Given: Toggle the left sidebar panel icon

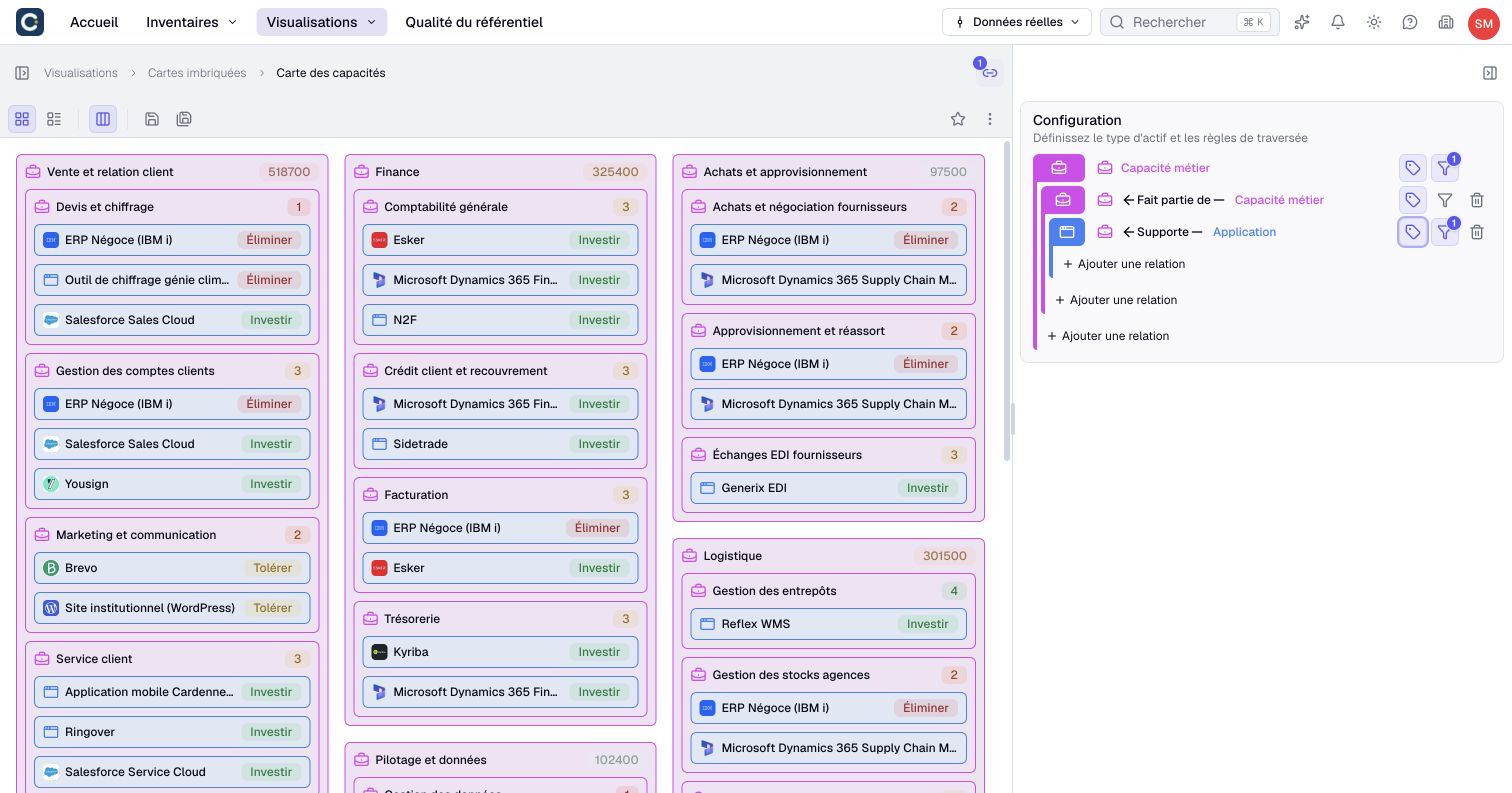Looking at the screenshot, I should (x=22, y=73).
